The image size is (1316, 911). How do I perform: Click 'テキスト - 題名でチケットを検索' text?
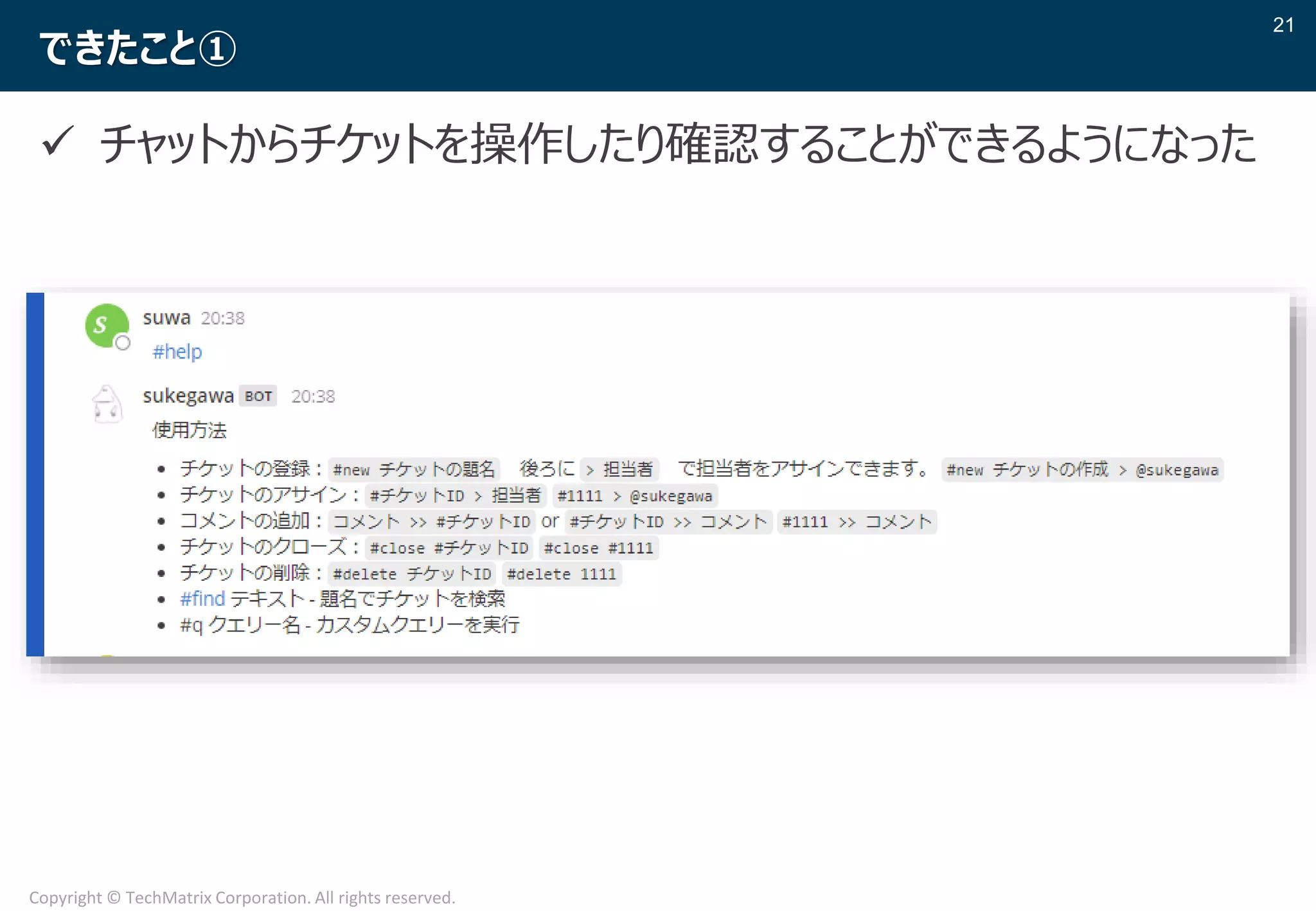pos(368,599)
